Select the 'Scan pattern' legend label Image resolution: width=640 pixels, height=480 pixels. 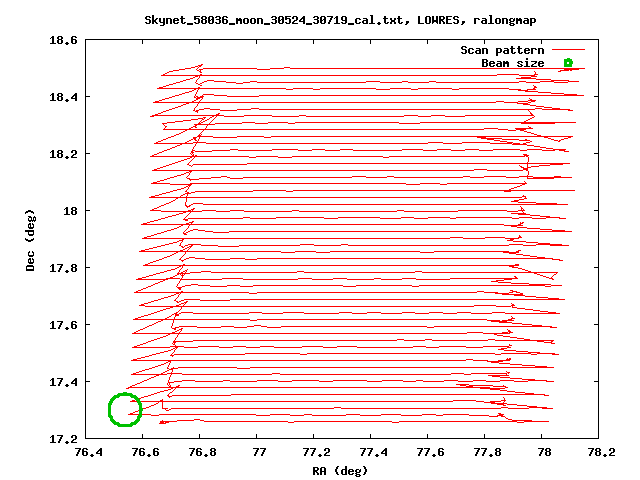(x=502, y=50)
